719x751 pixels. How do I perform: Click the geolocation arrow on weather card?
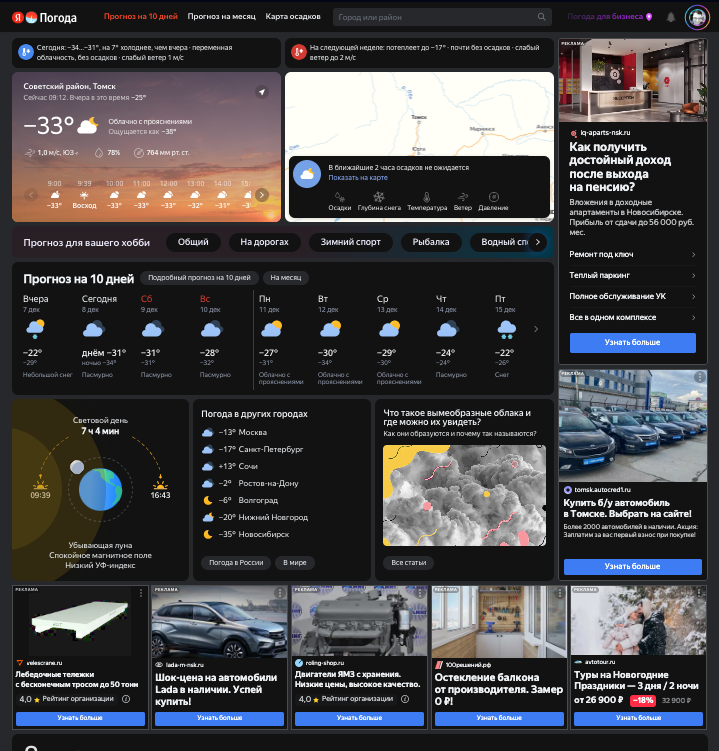coord(262,92)
